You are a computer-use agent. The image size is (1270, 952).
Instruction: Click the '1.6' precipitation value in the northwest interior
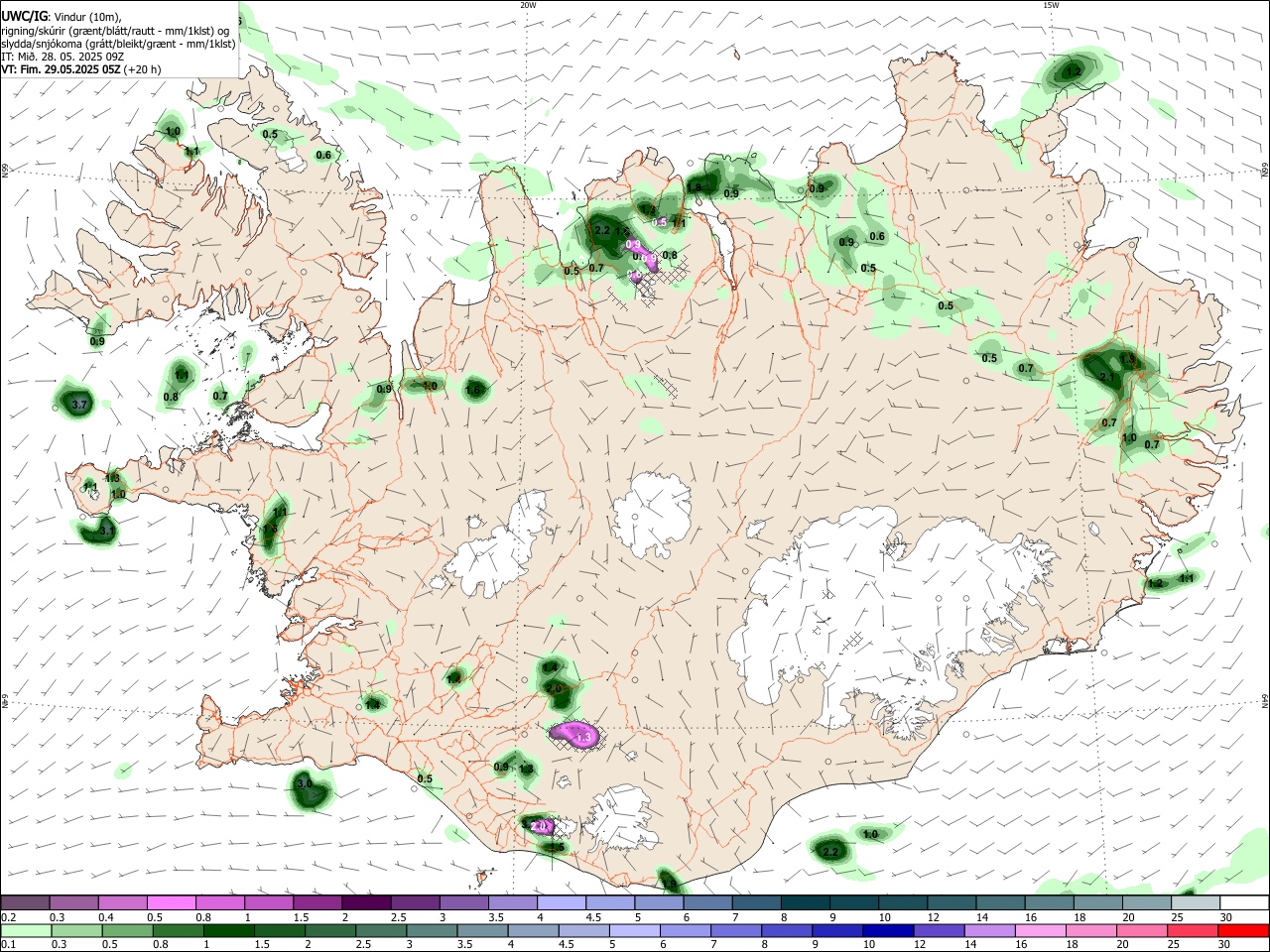pos(473,391)
